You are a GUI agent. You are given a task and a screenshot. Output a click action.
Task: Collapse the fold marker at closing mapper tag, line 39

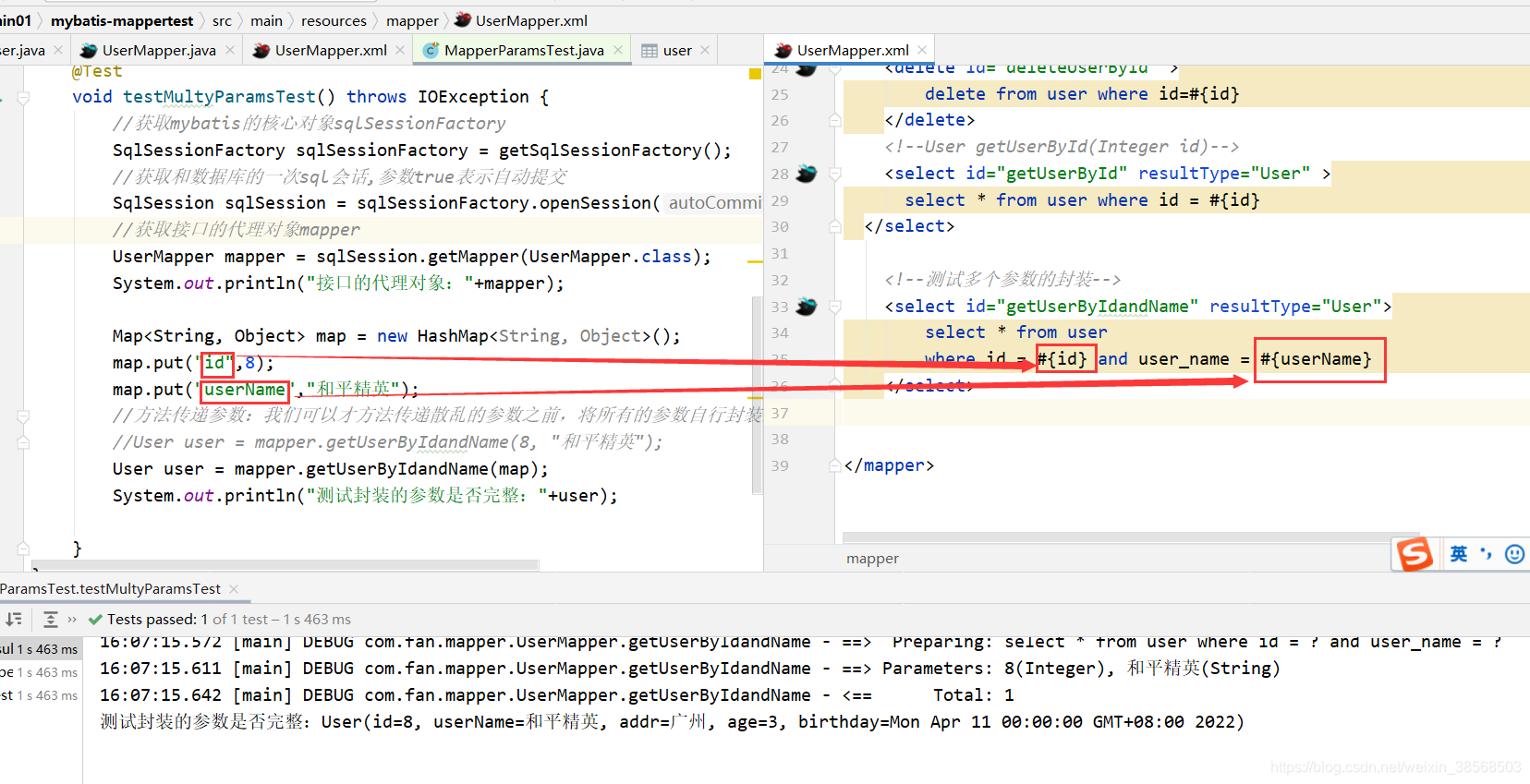click(x=835, y=465)
